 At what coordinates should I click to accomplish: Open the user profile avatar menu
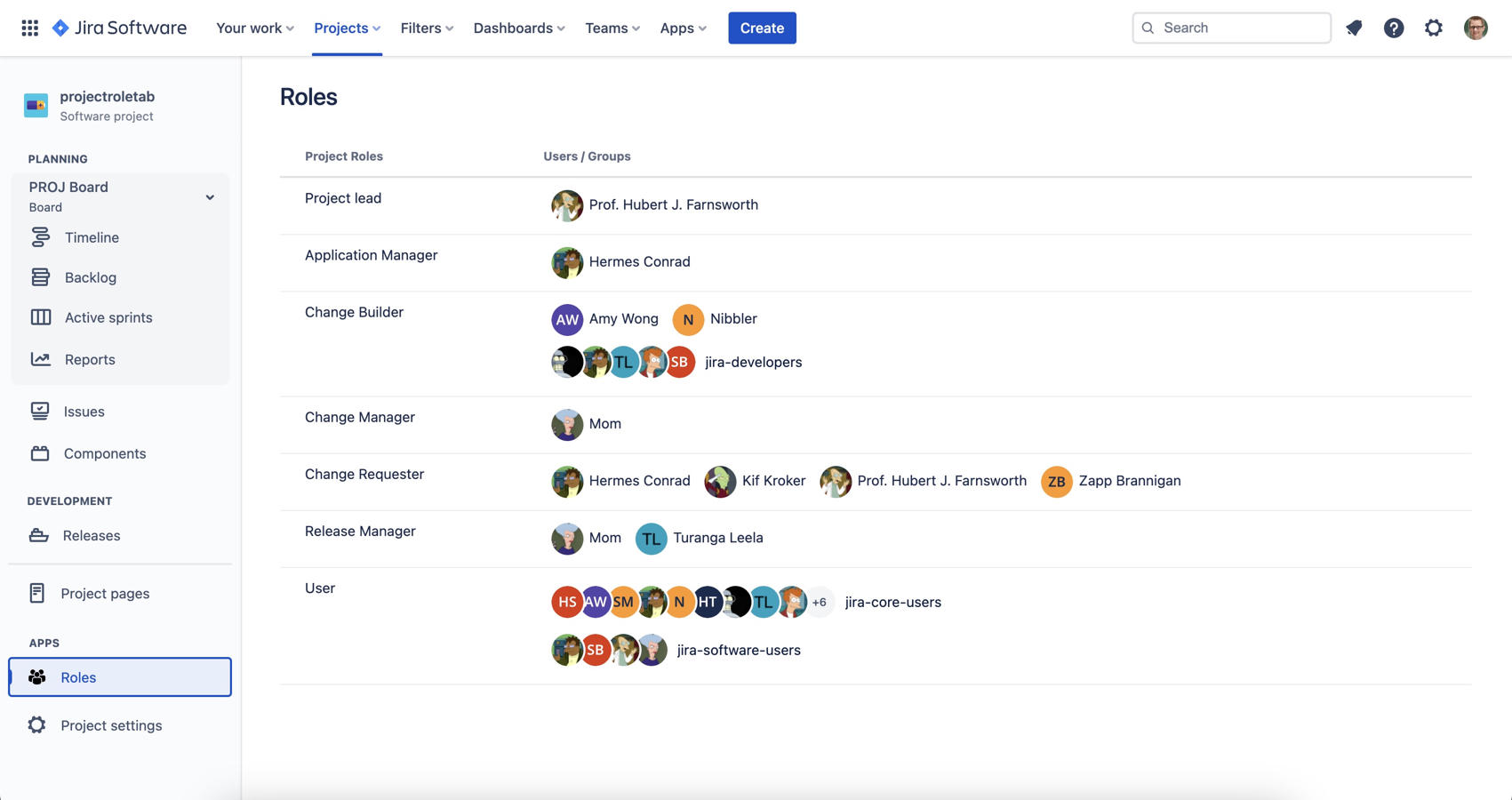[x=1476, y=28]
